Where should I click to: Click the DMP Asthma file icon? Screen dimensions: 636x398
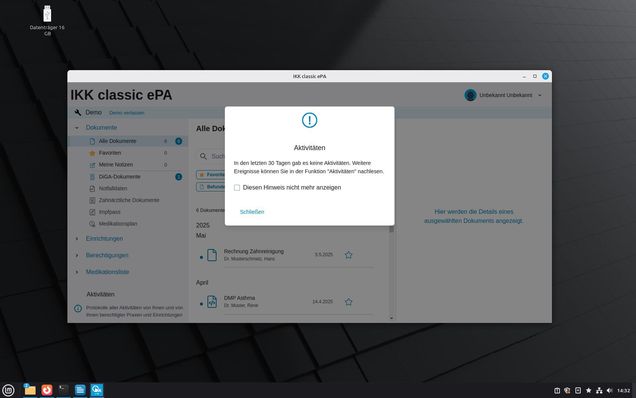(212, 302)
